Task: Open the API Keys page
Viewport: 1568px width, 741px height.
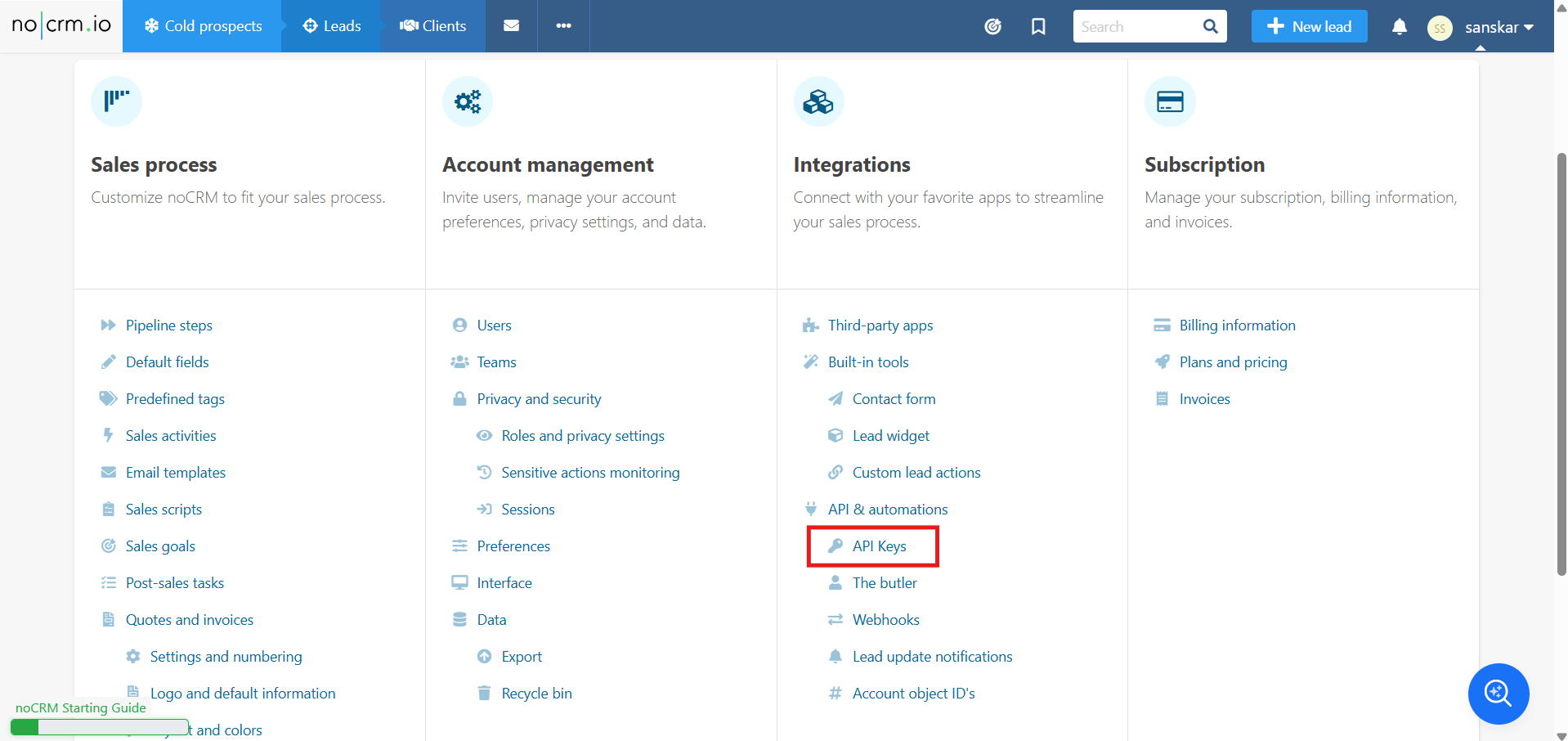Action: tap(879, 546)
